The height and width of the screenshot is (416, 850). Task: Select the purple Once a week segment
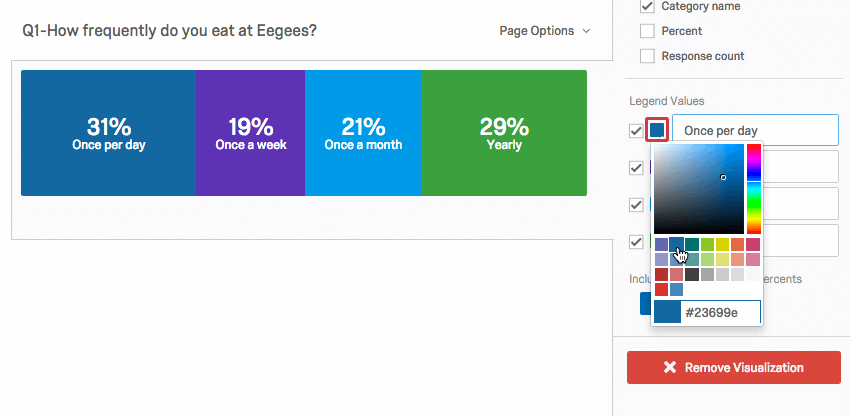[x=250, y=133]
